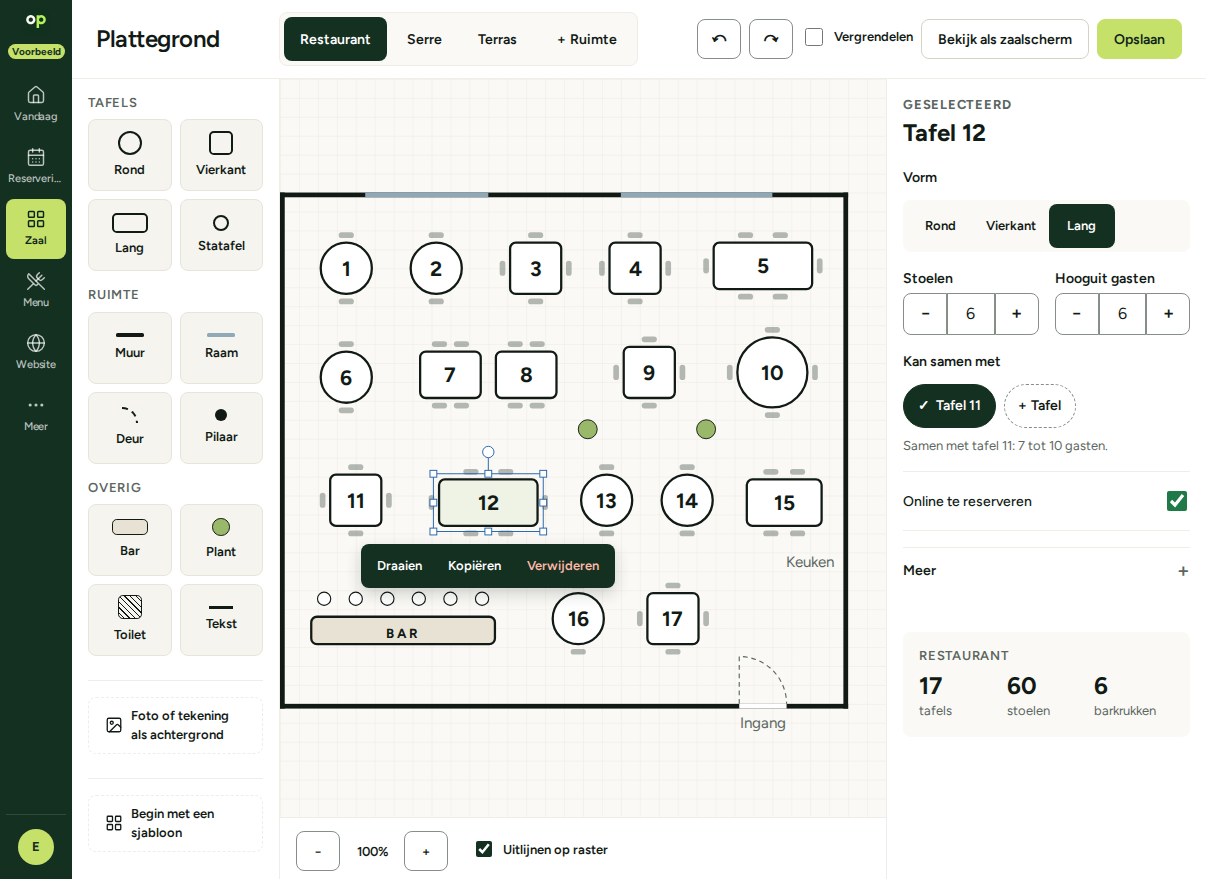Click Begin met een sjabloon
Image resolution: width=1206 pixels, height=879 pixels.
[x=176, y=823]
